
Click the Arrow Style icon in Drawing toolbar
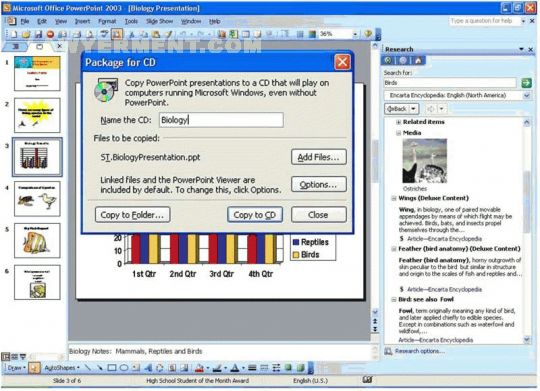tap(276, 368)
